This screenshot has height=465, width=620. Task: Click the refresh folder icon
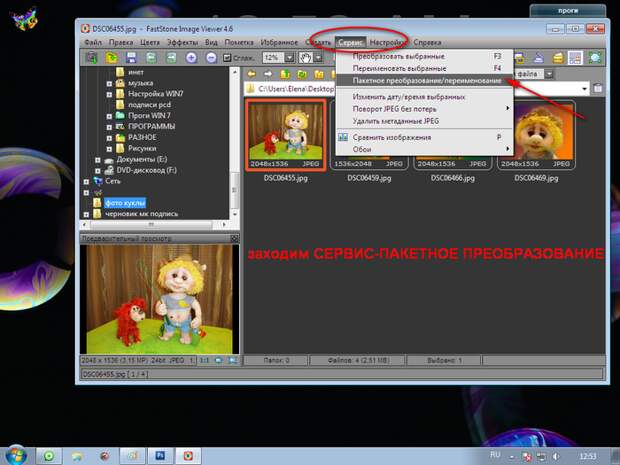[x=302, y=74]
